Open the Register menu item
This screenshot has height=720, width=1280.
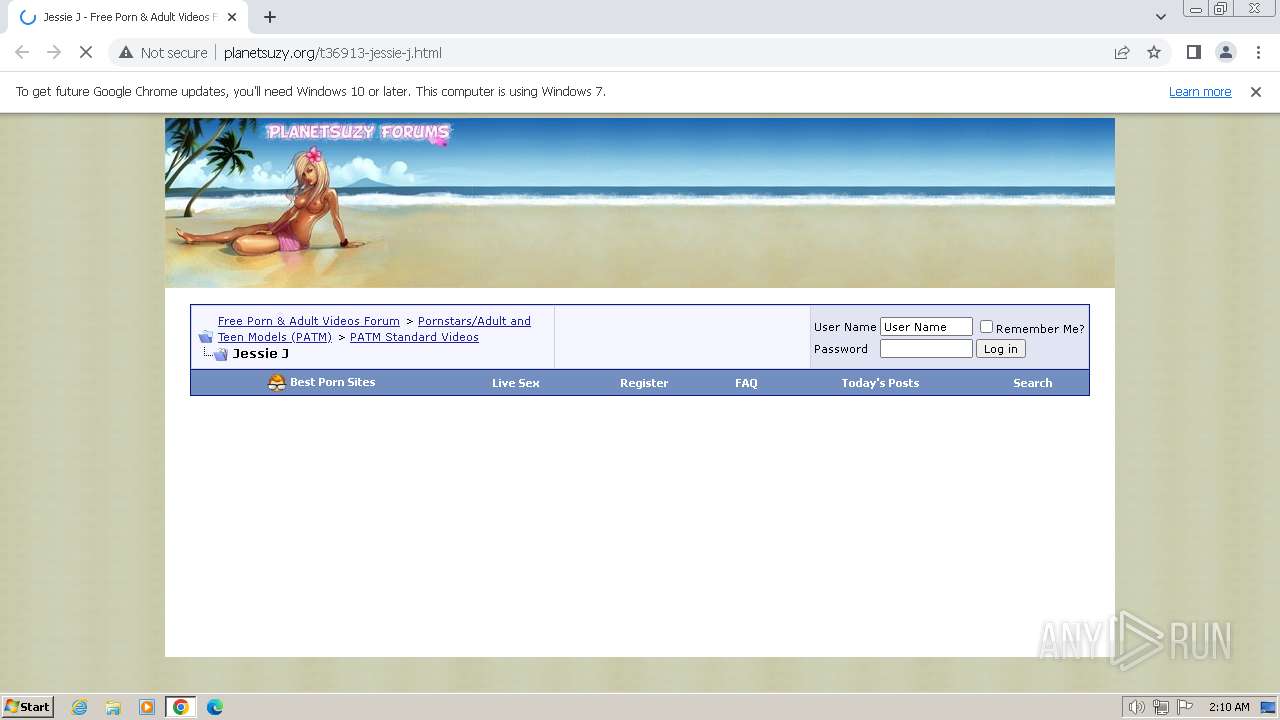click(644, 383)
